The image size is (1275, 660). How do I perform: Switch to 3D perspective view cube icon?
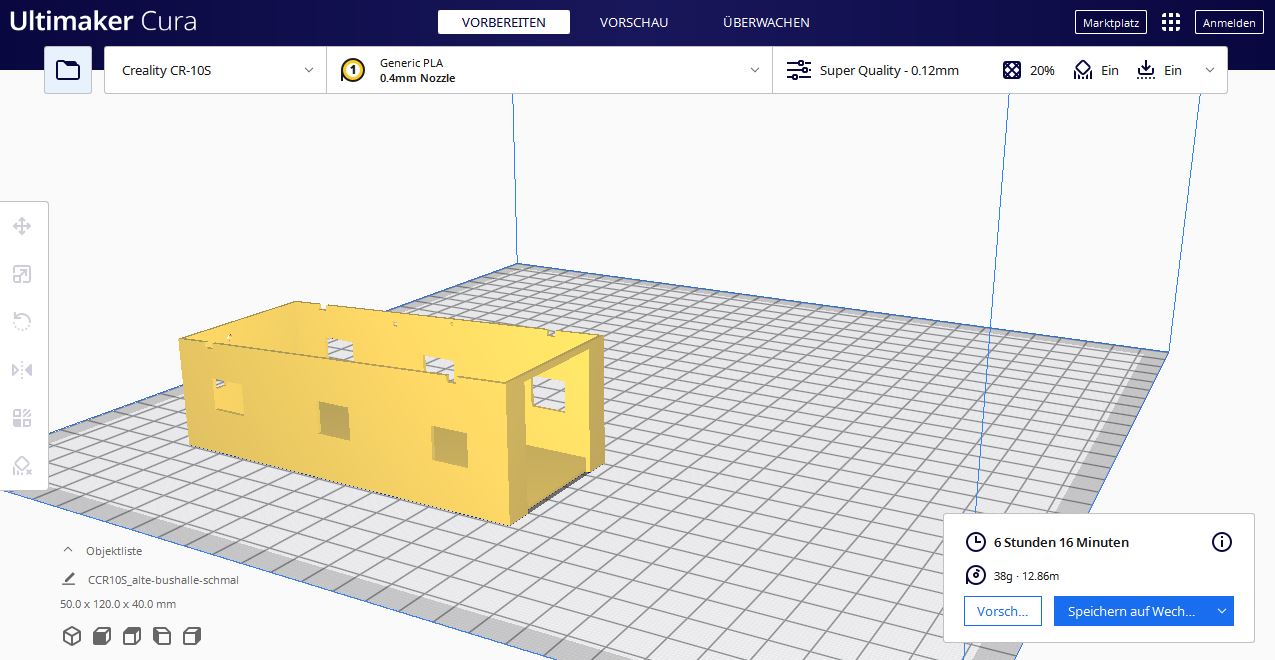72,636
